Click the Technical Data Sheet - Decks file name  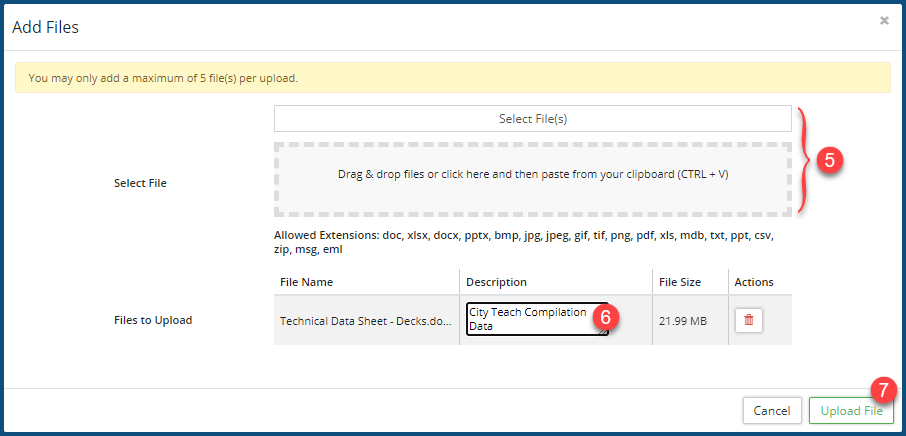(365, 321)
